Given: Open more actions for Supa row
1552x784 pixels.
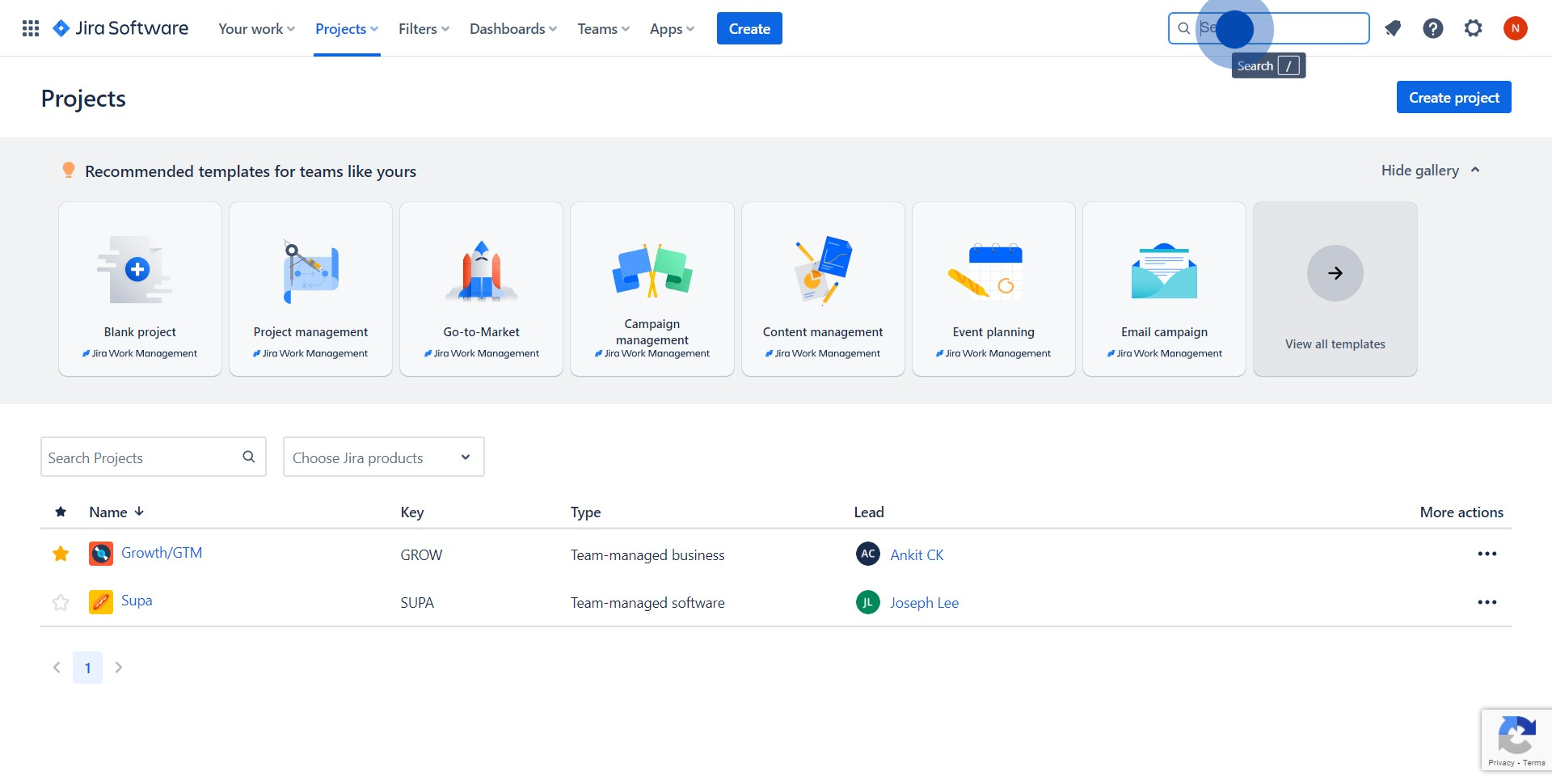Looking at the screenshot, I should point(1487,602).
